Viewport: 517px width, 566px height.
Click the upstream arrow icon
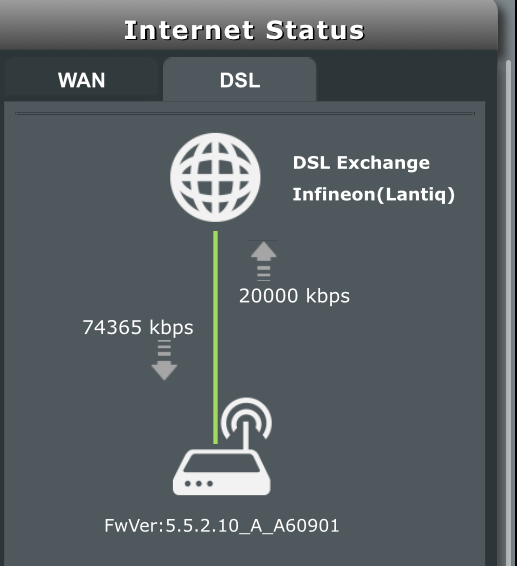pyautogui.click(x=264, y=261)
